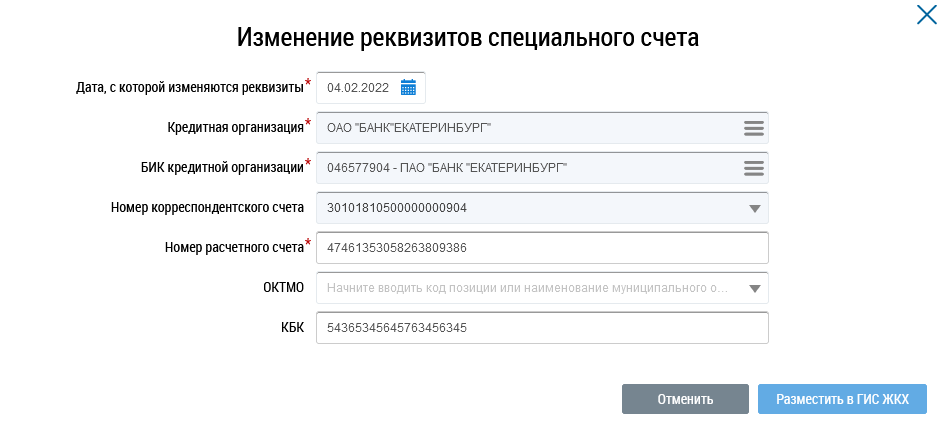Close the dialog with the X icon
This screenshot has height=427, width=944.
click(927, 14)
